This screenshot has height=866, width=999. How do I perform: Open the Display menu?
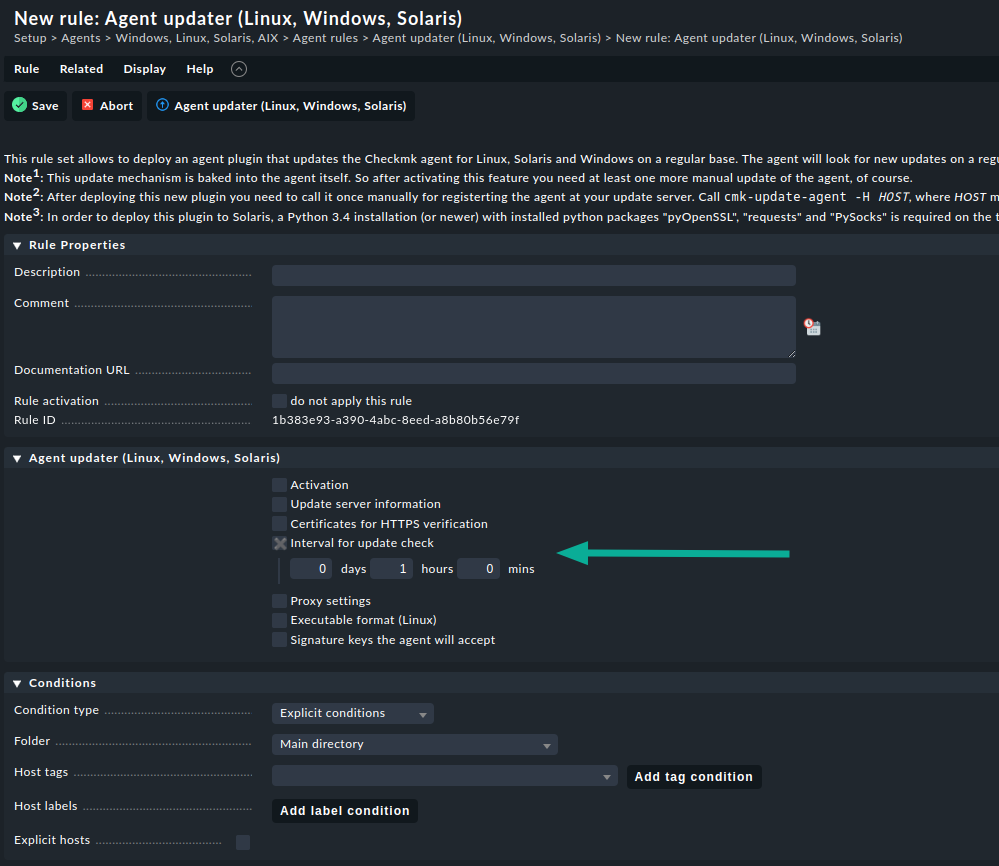[x=144, y=69]
